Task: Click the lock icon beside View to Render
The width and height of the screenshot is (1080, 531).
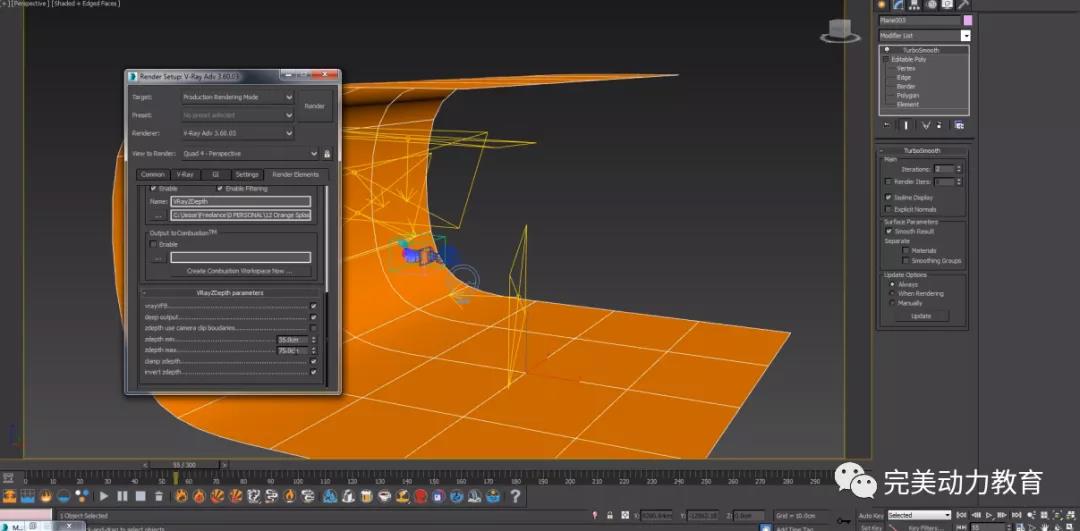Action: (327, 154)
